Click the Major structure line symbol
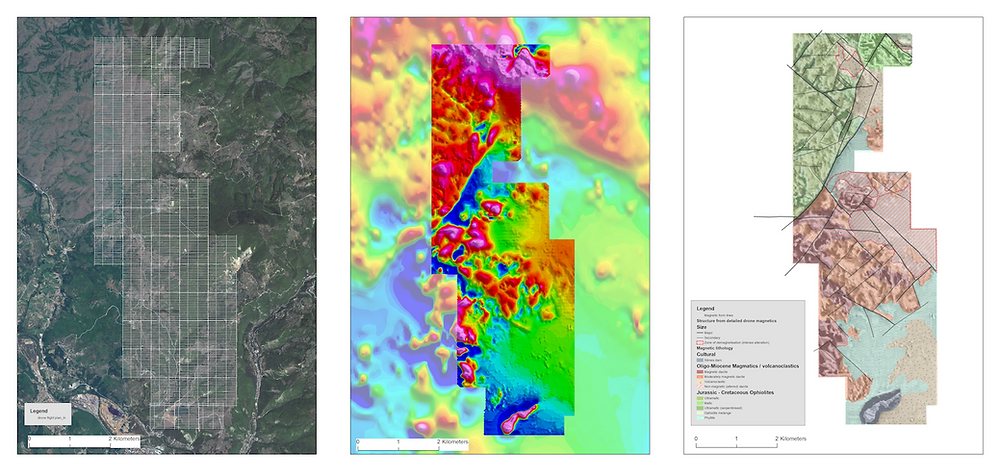 [700, 333]
